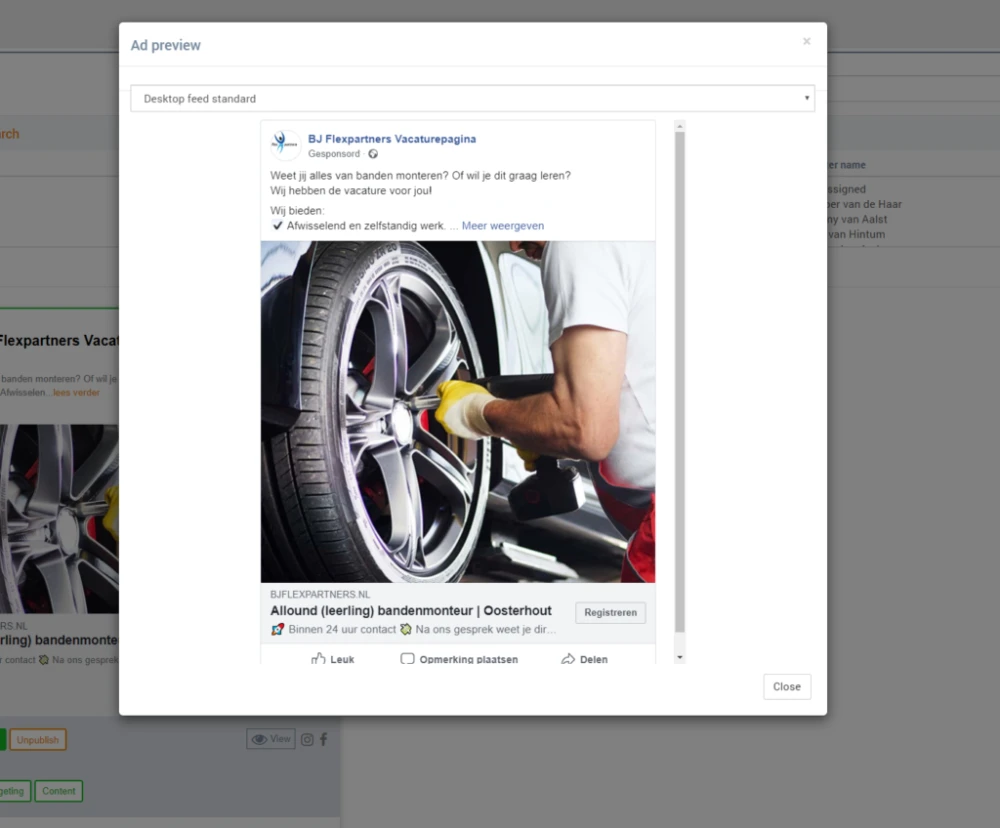
Task: Expand ad text via Meer weergeven
Action: pyautogui.click(x=503, y=226)
